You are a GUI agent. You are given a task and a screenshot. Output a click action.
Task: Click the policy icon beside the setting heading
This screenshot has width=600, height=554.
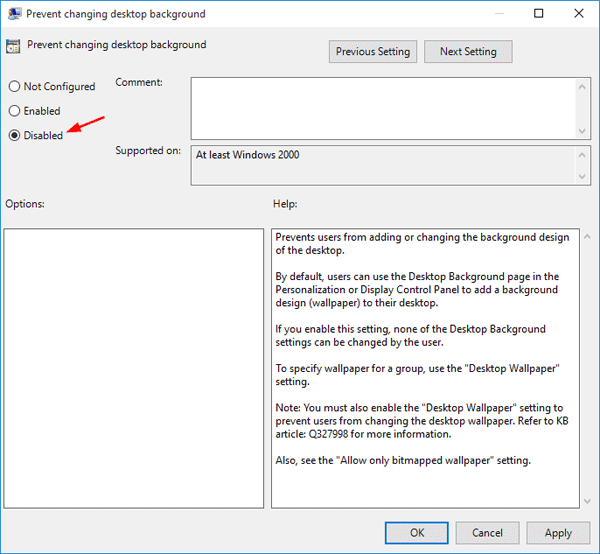[13, 45]
